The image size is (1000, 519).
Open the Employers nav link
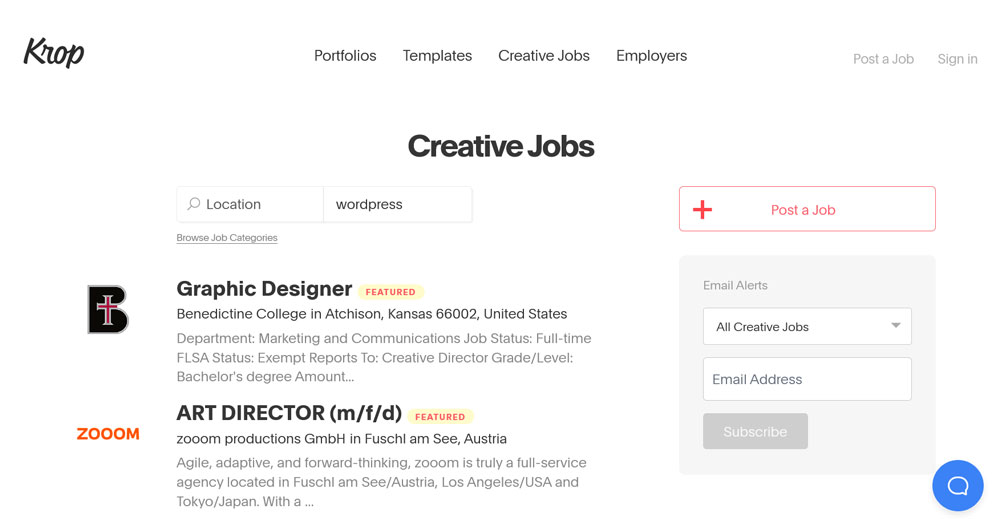click(651, 56)
